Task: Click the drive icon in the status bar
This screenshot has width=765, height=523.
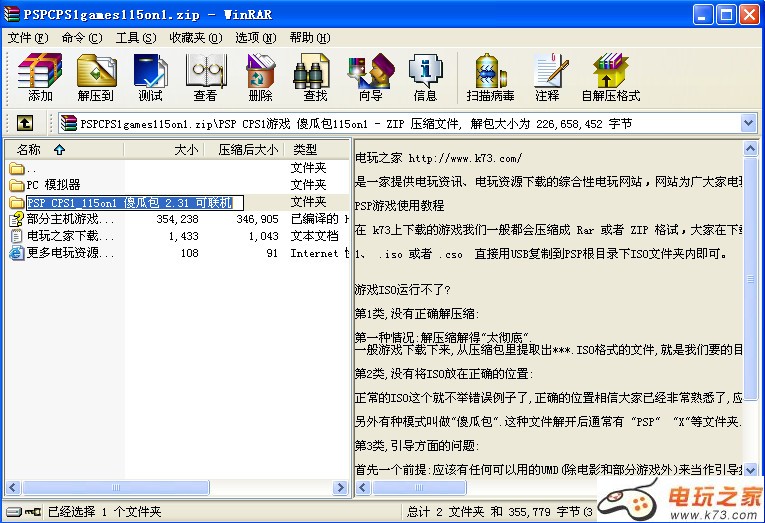Action: pyautogui.click(x=14, y=511)
